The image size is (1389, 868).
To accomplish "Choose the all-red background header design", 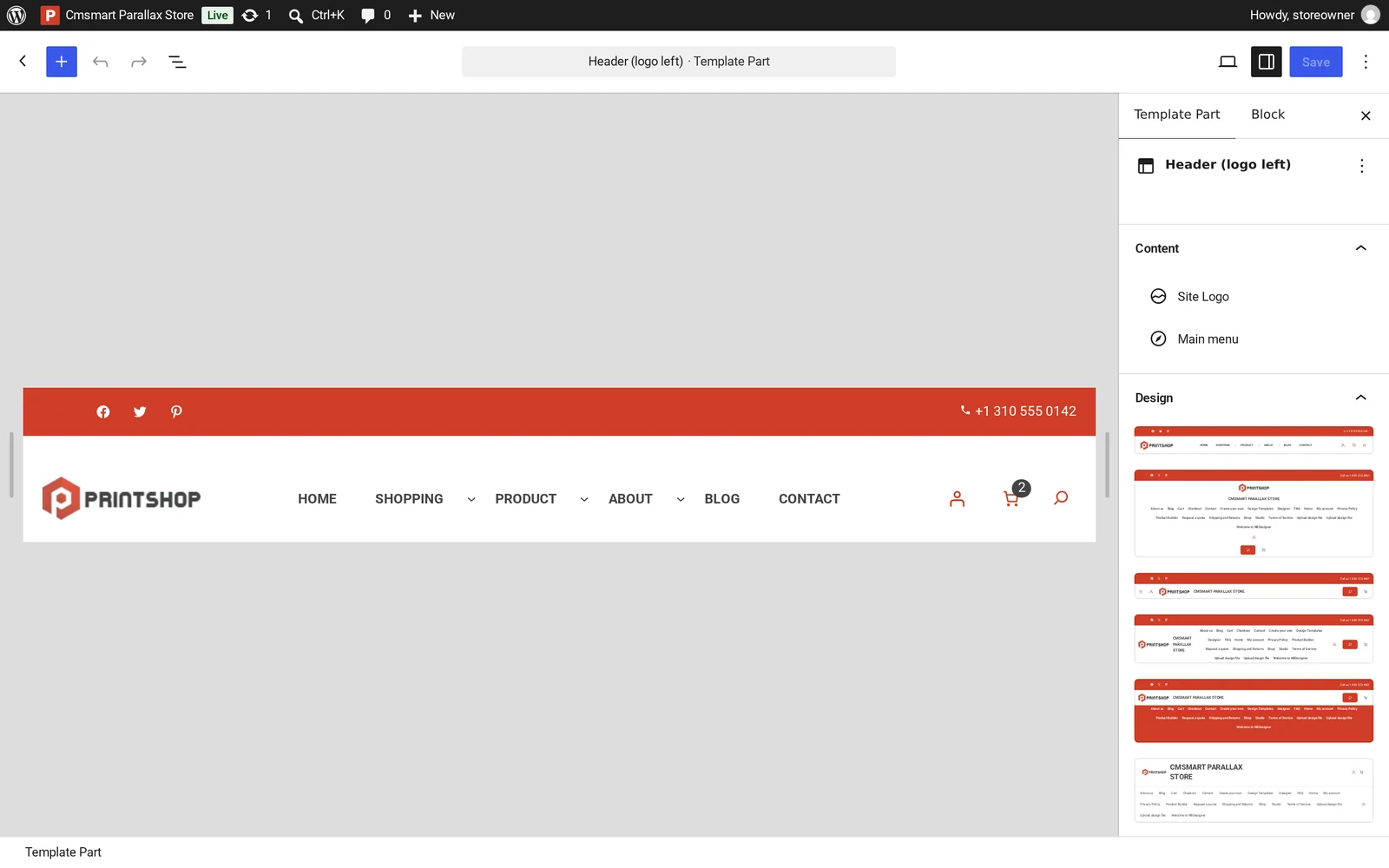I will pyautogui.click(x=1254, y=711).
